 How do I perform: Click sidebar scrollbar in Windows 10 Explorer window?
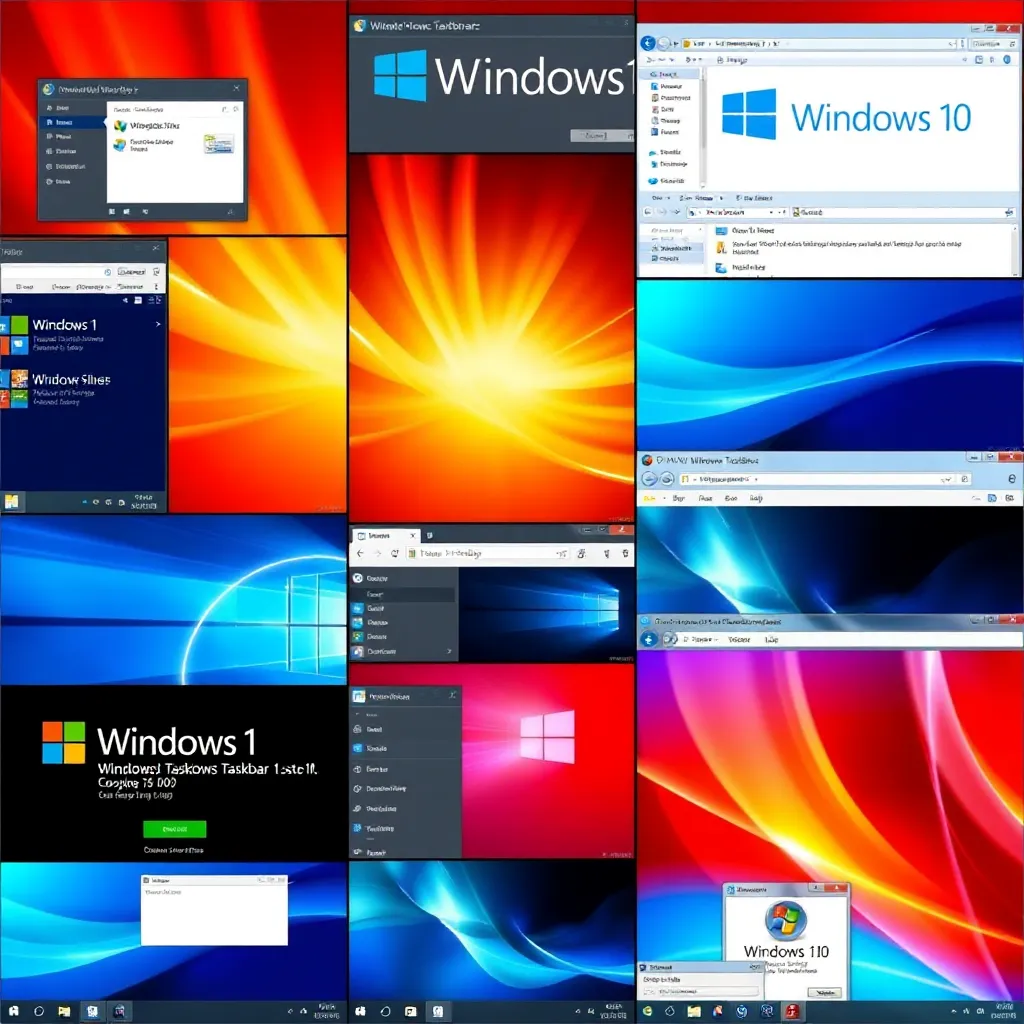[x=703, y=127]
